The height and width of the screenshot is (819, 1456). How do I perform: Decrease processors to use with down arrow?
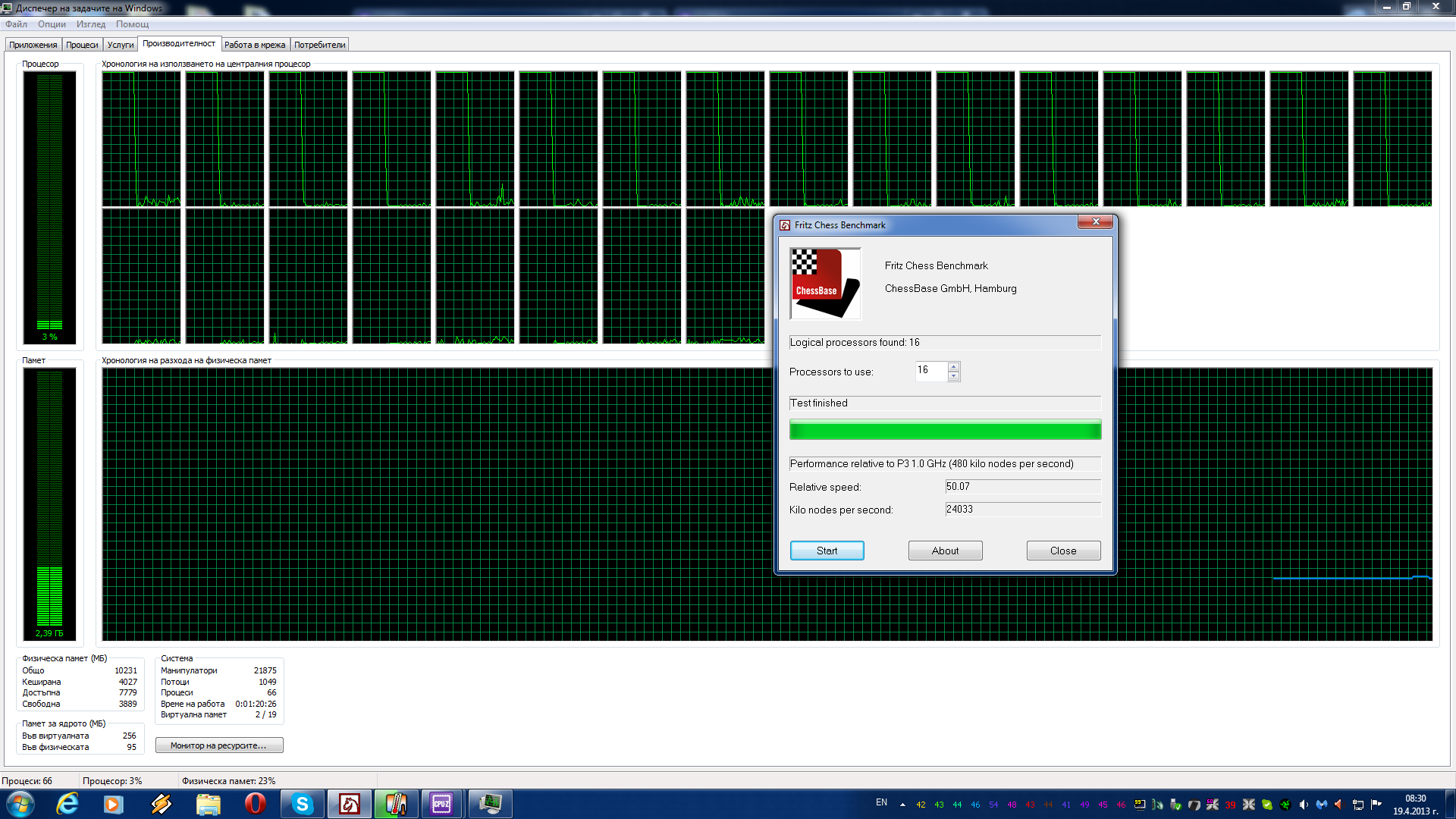(954, 376)
